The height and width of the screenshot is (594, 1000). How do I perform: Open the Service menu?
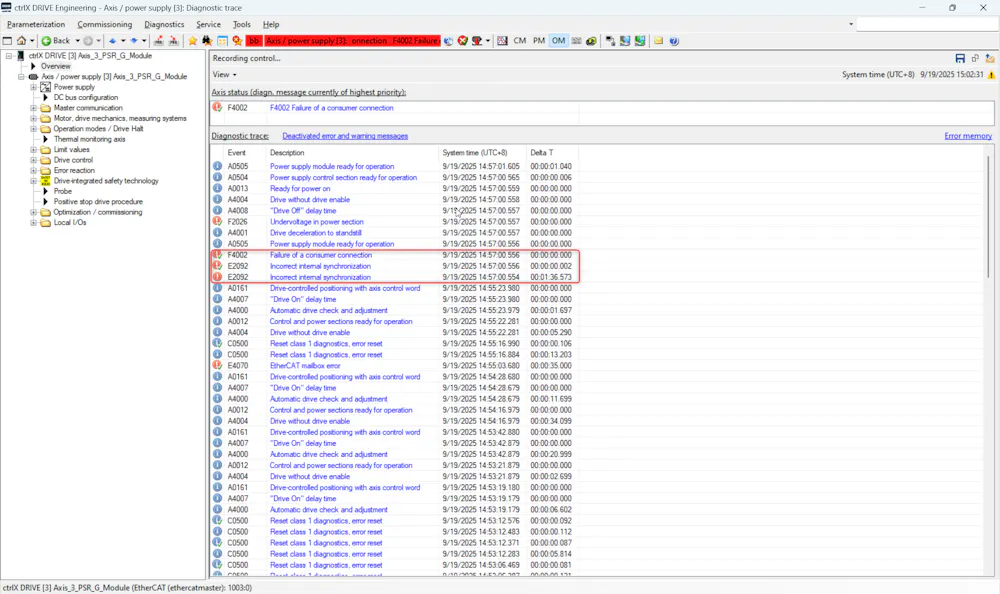[208, 24]
